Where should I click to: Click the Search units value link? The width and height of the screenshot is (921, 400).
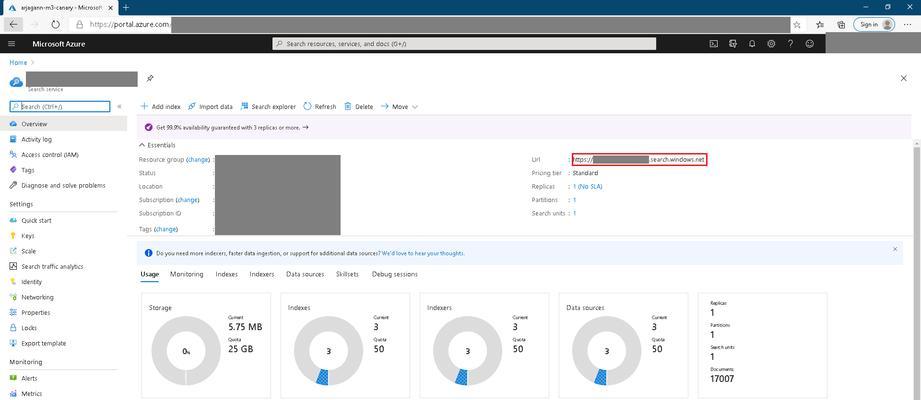coord(574,214)
